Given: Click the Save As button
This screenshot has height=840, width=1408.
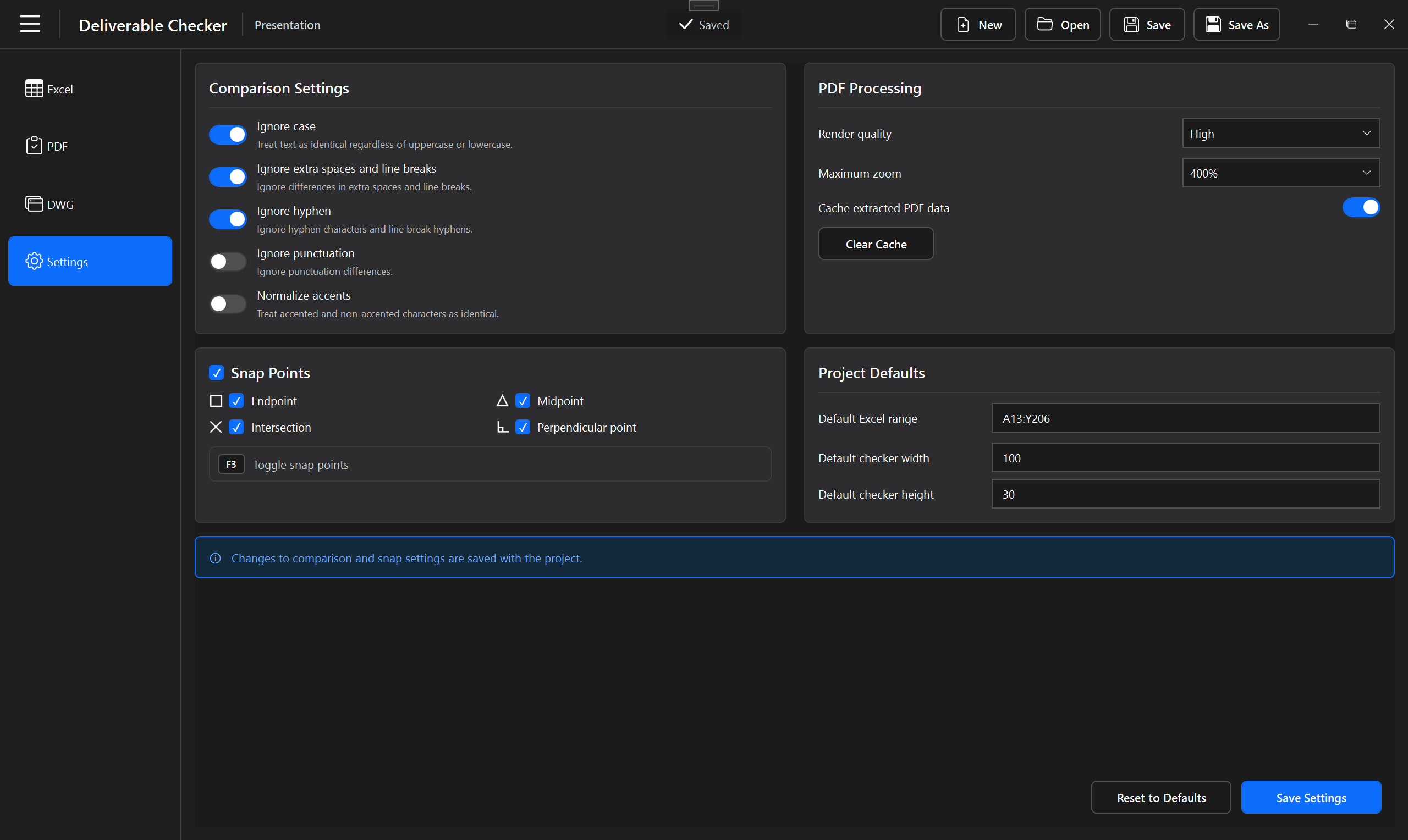Looking at the screenshot, I should click(x=1236, y=25).
